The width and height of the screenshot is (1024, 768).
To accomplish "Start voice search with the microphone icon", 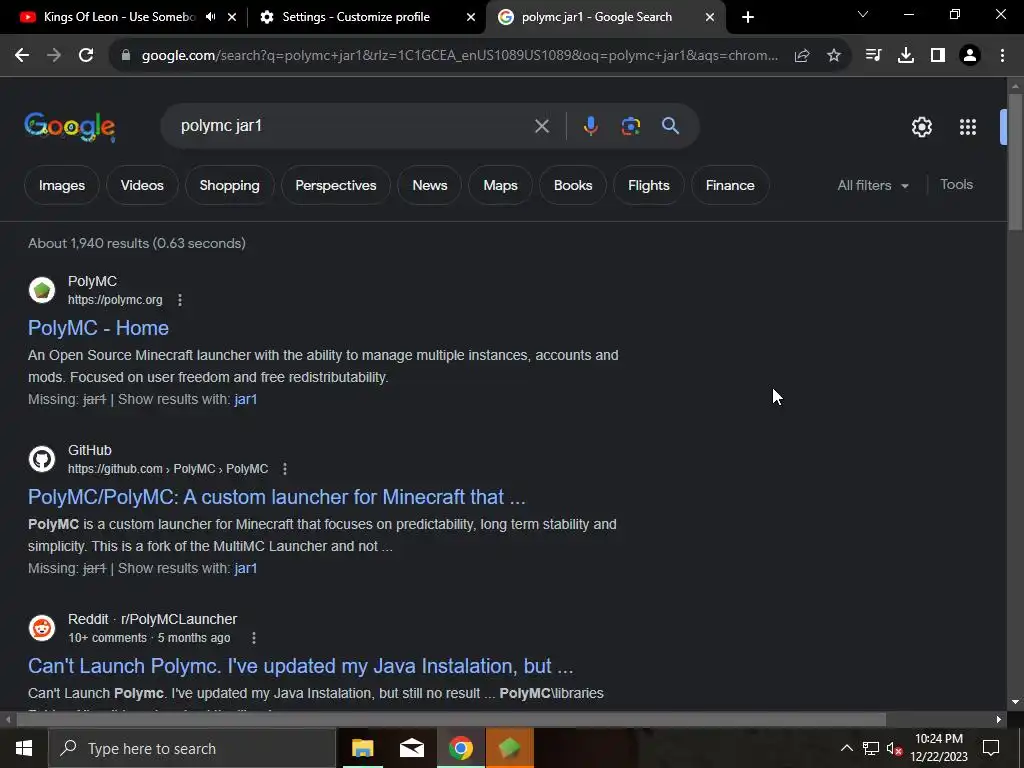I will tap(590, 126).
